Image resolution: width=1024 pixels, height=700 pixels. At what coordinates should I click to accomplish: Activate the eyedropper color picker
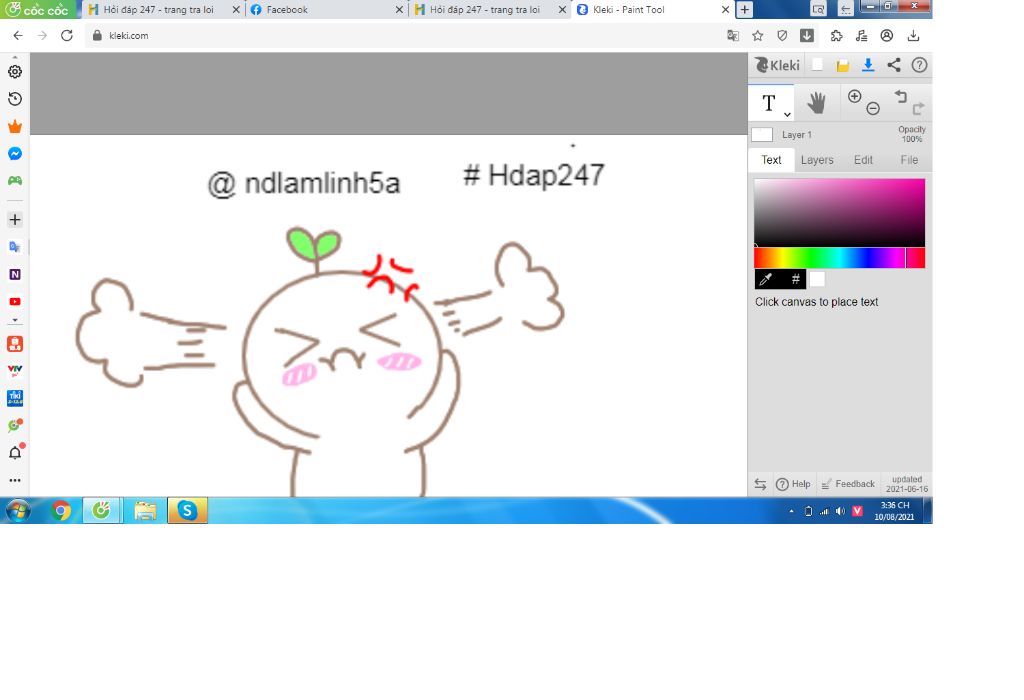[x=767, y=279]
